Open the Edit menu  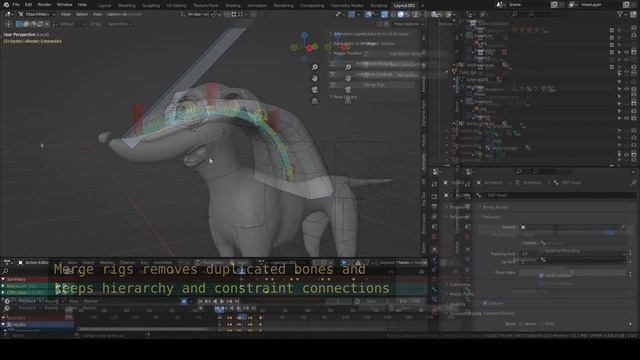point(28,5)
